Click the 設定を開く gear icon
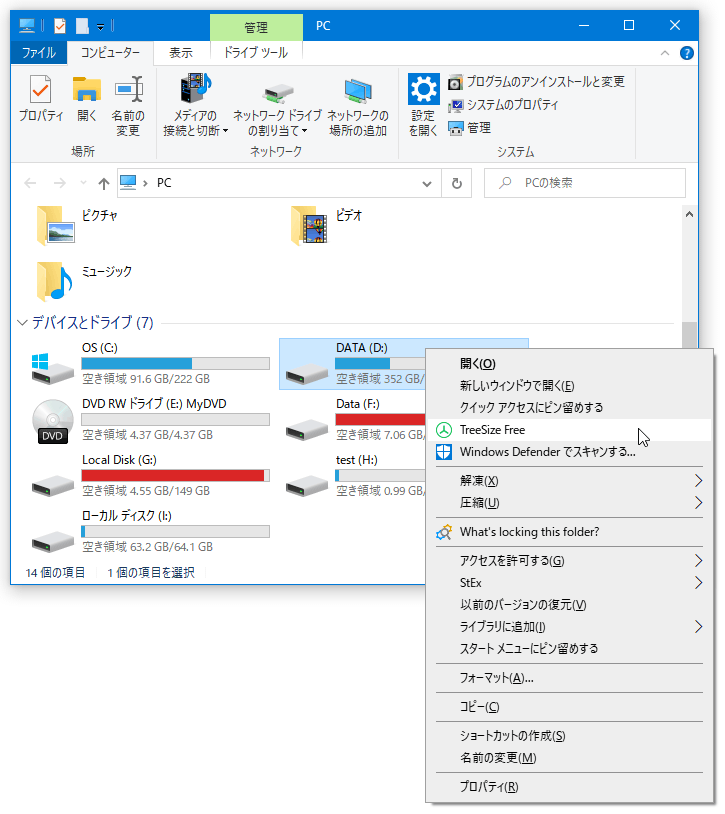Viewport: 725px width, 814px height. pyautogui.click(x=423, y=89)
